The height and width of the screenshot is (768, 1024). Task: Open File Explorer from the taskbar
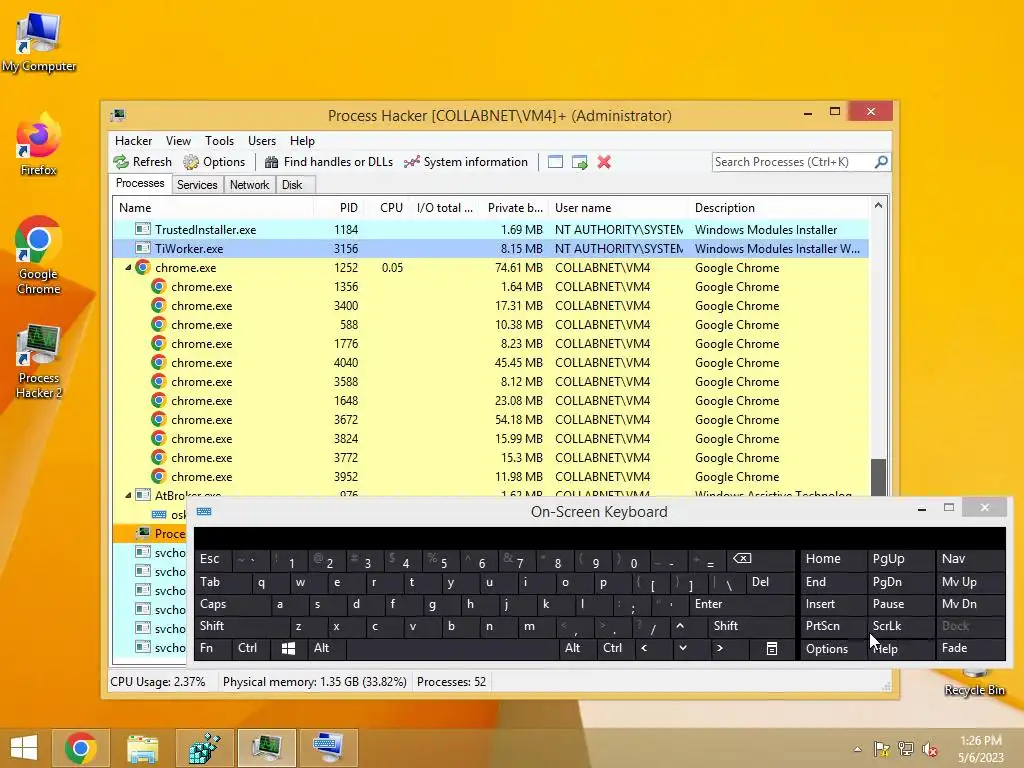142,748
